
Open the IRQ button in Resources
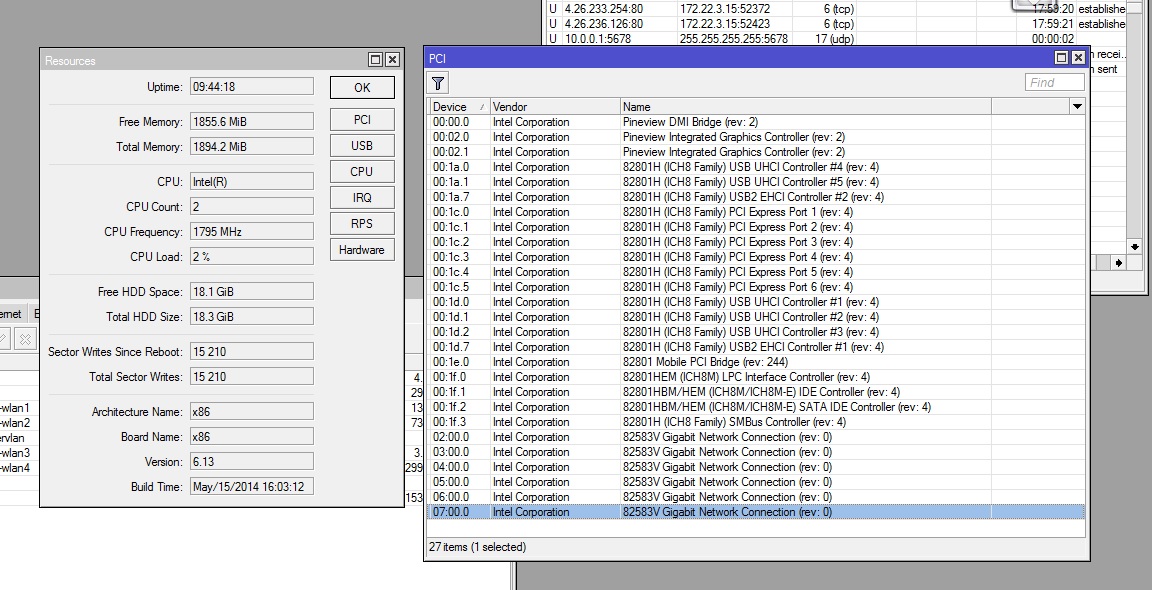pyautogui.click(x=362, y=198)
